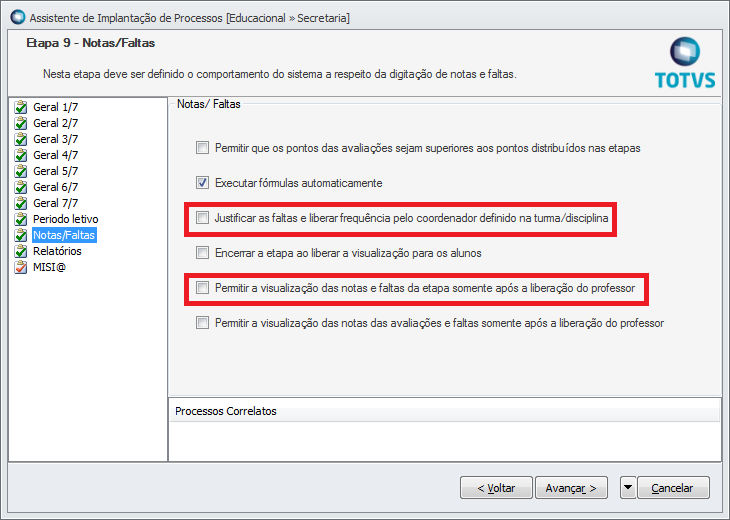This screenshot has height=520, width=730.
Task: Enable Justificar as faltas pelo coordenador checkbox
Action: [202, 217]
